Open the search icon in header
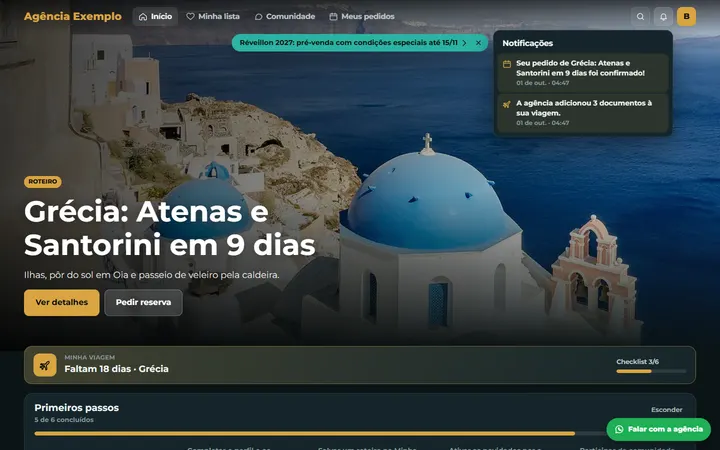720x450 pixels. 640,17
